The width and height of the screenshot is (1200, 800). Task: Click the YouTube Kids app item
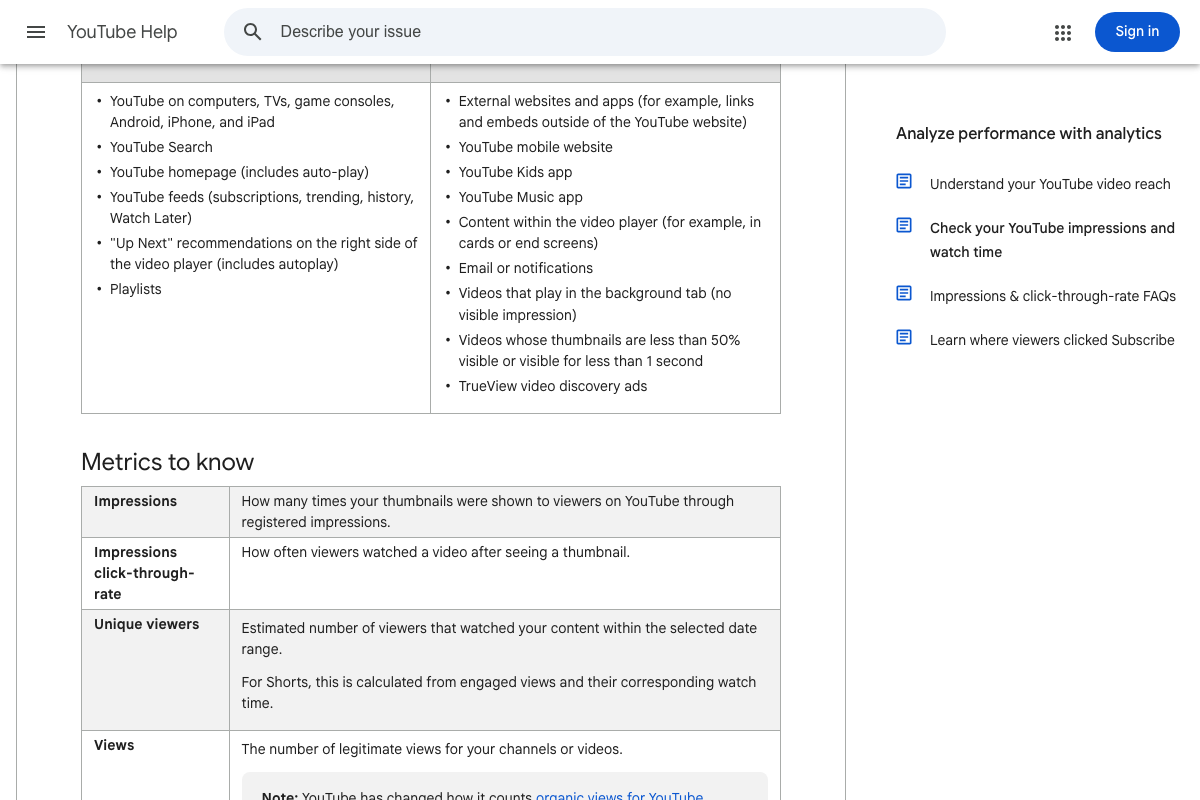tap(515, 172)
